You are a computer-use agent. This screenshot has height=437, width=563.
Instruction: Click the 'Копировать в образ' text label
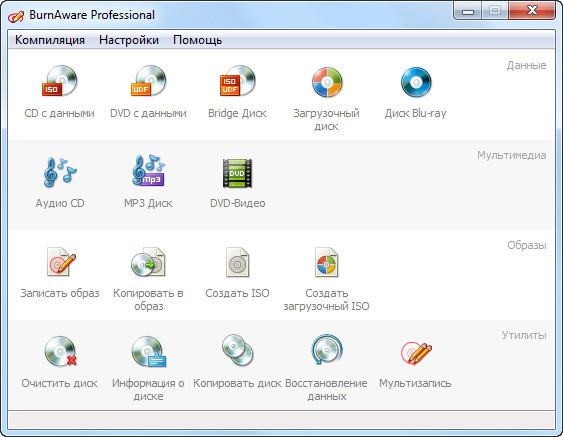148,299
